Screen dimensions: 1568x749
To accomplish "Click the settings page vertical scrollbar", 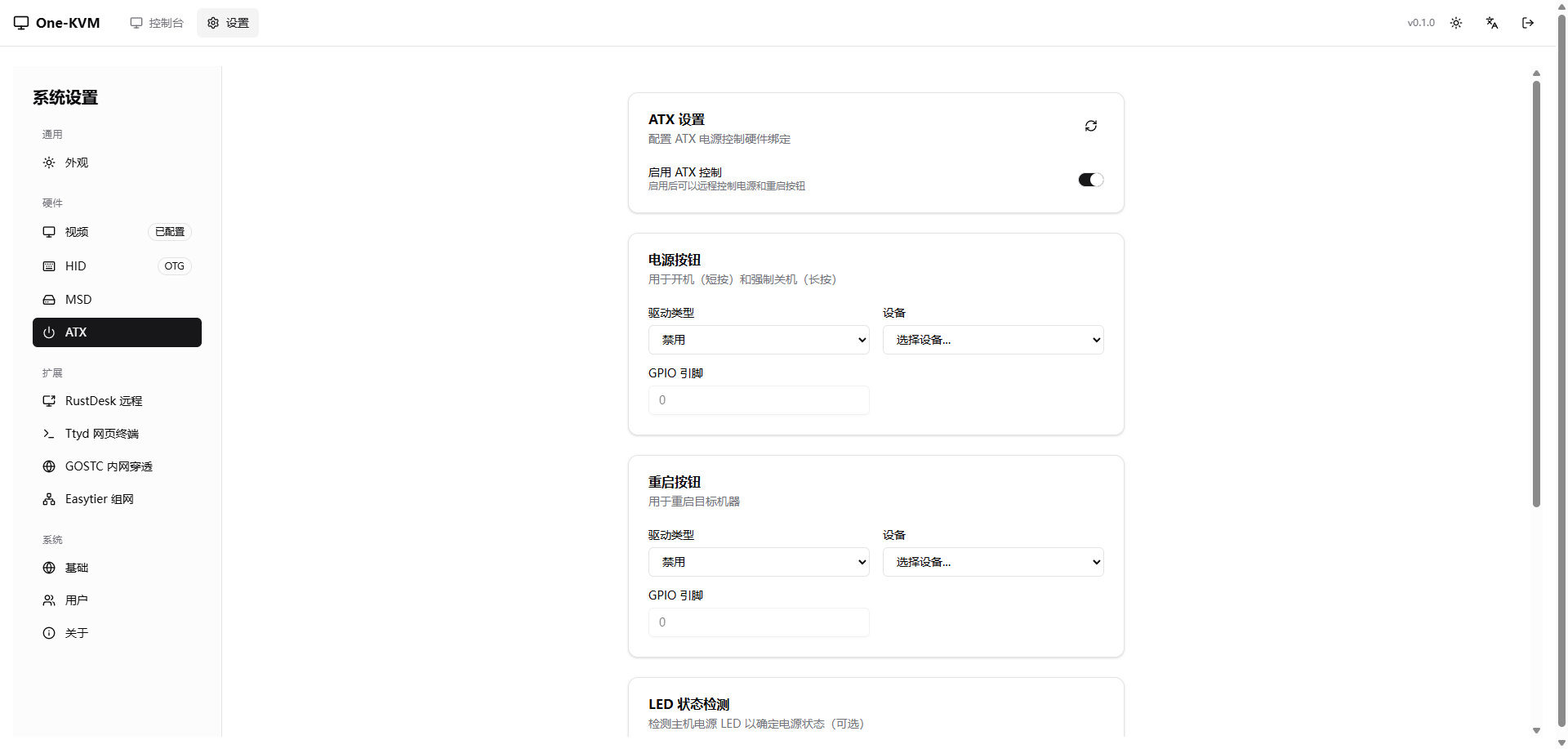I will [x=1536, y=294].
